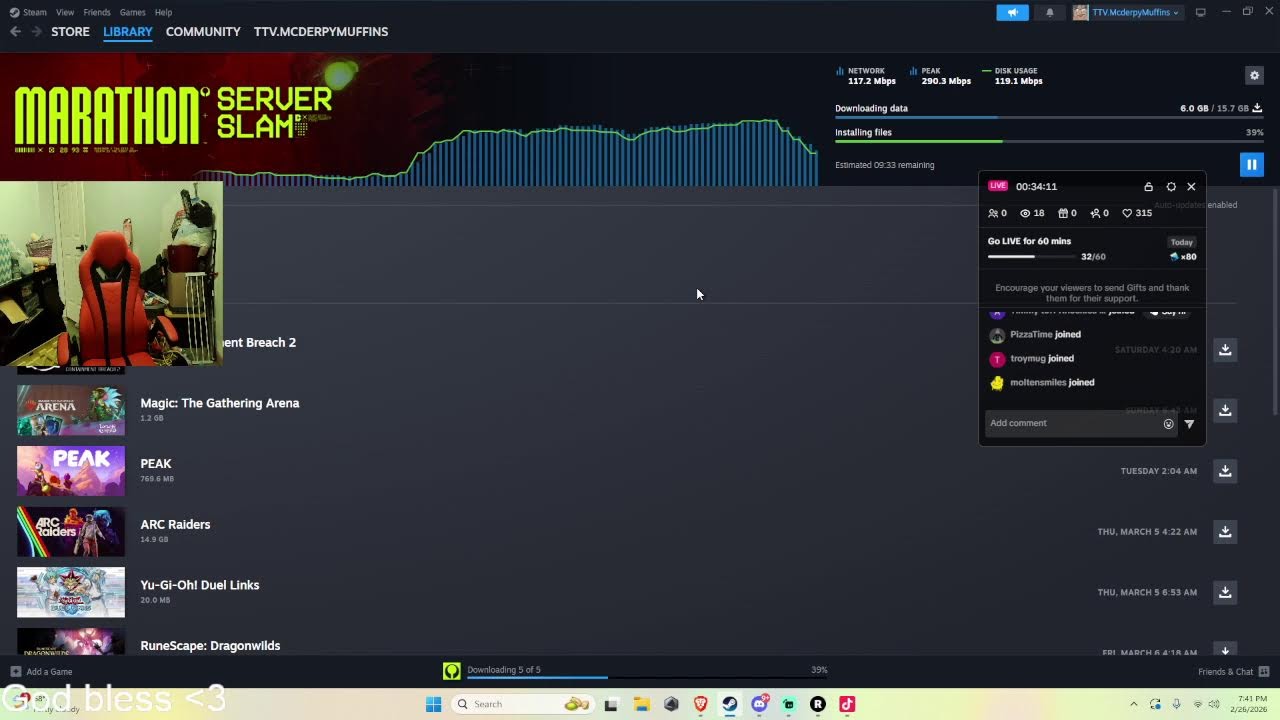Open TikTok app from taskbar

click(847, 704)
